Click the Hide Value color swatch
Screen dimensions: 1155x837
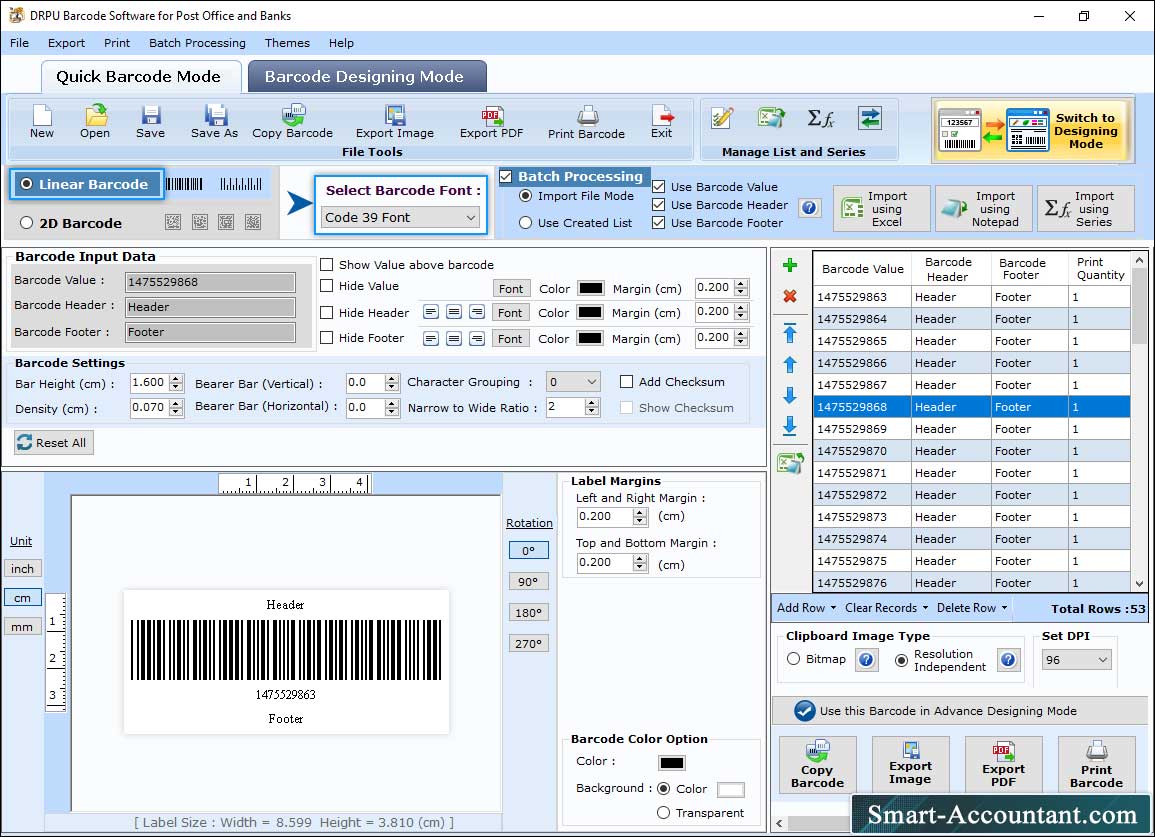[591, 288]
